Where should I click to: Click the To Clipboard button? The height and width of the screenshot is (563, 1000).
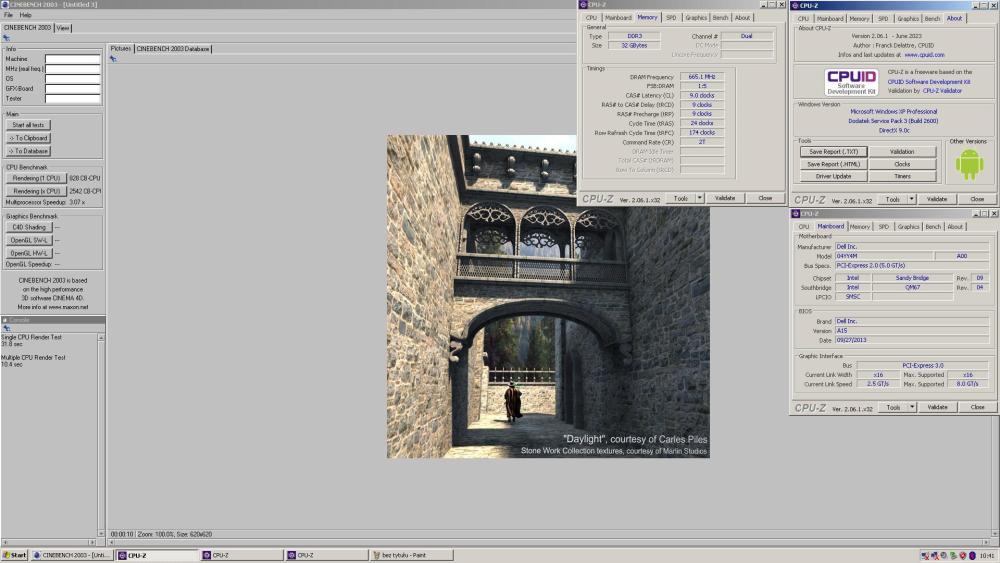point(29,138)
